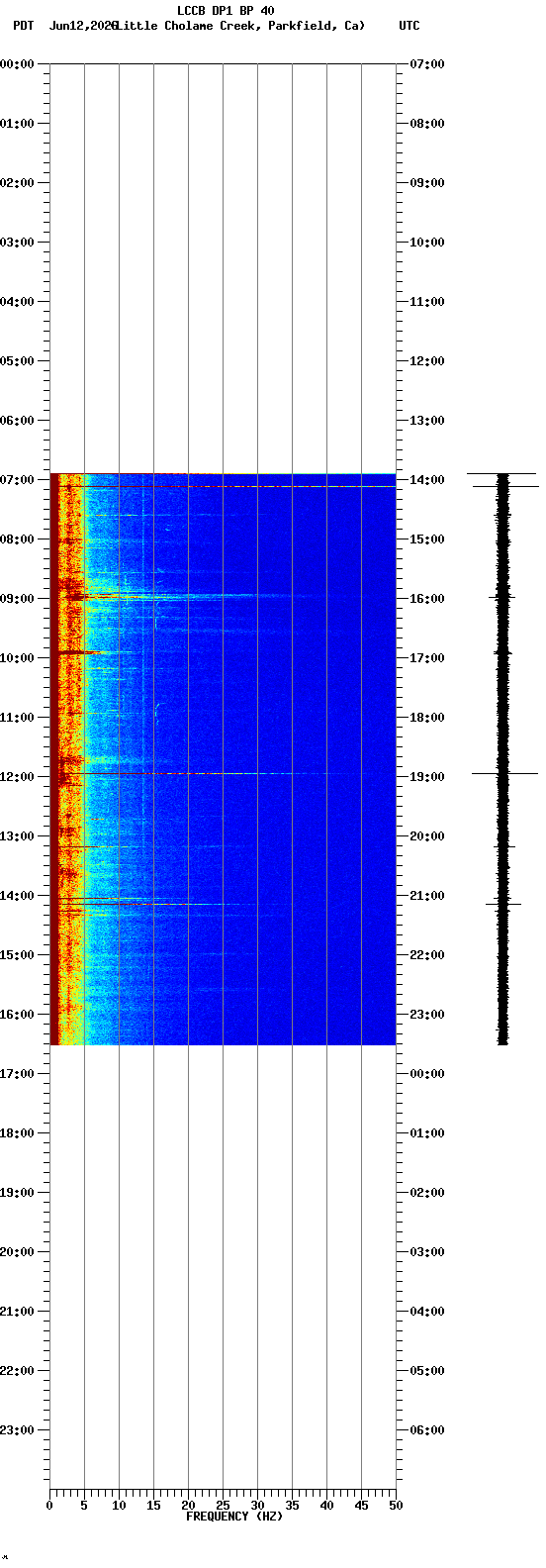Click the frequency axis label "5"
The image size is (546, 1568).
coord(84,1506)
